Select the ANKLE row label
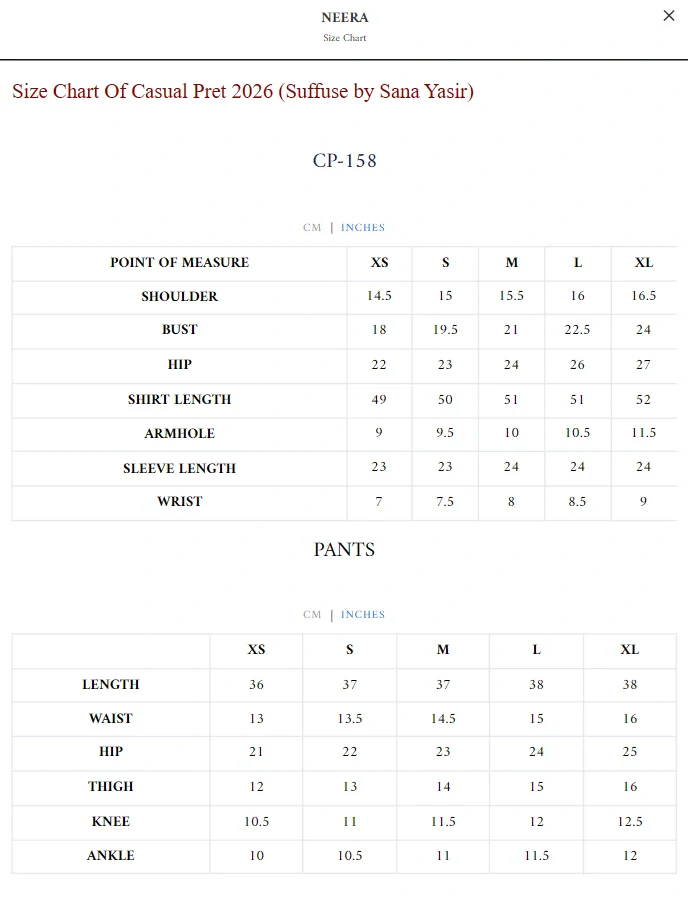This screenshot has height=900, width=688. [x=110, y=856]
